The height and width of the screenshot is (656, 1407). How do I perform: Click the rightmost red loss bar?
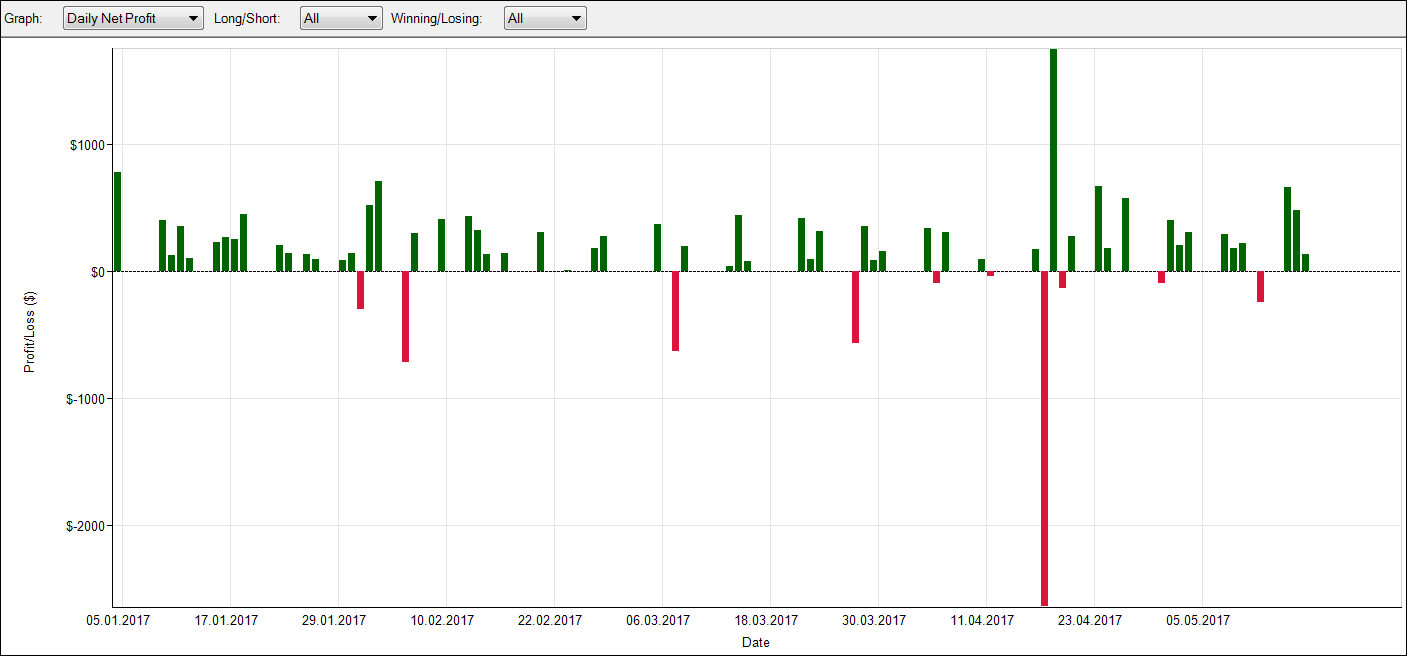[x=1260, y=286]
